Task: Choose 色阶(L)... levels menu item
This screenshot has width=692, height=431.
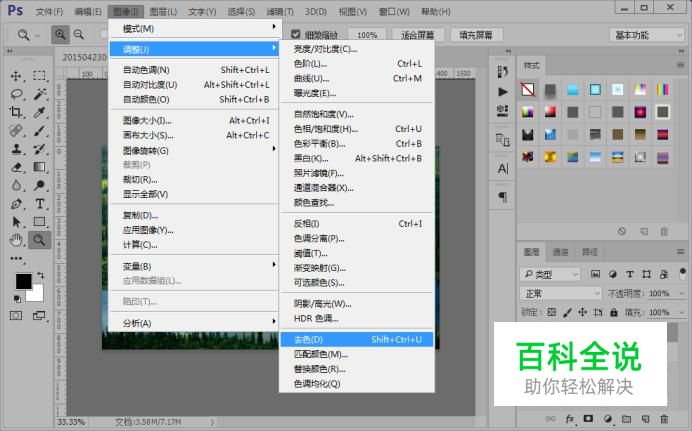Action: (x=357, y=64)
